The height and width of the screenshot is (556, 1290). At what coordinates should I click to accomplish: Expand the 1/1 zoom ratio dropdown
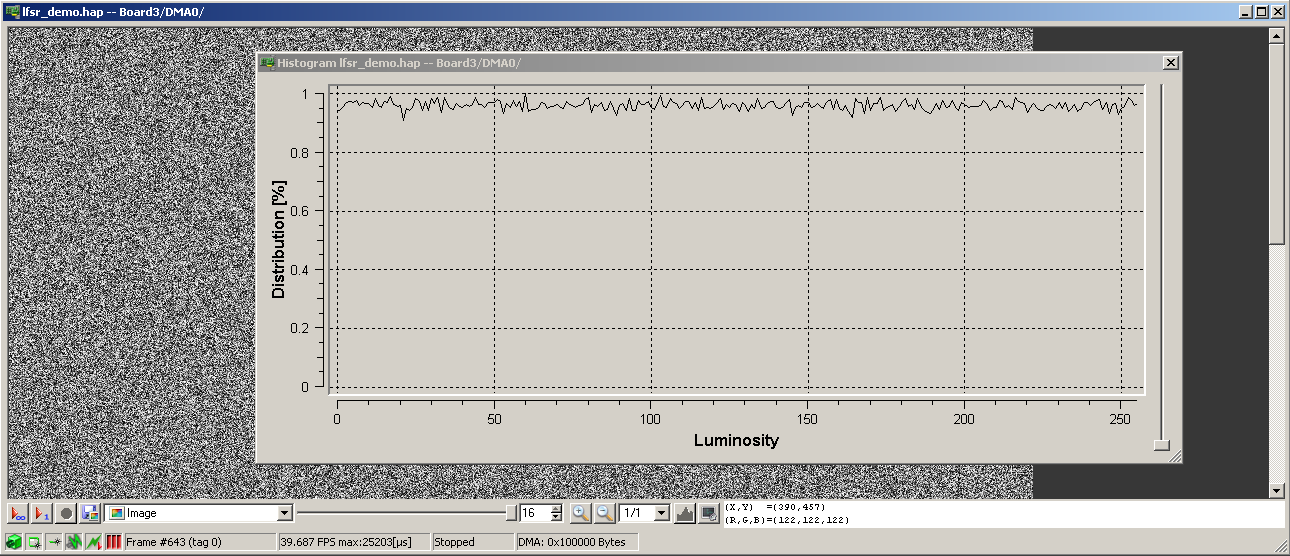coord(660,513)
